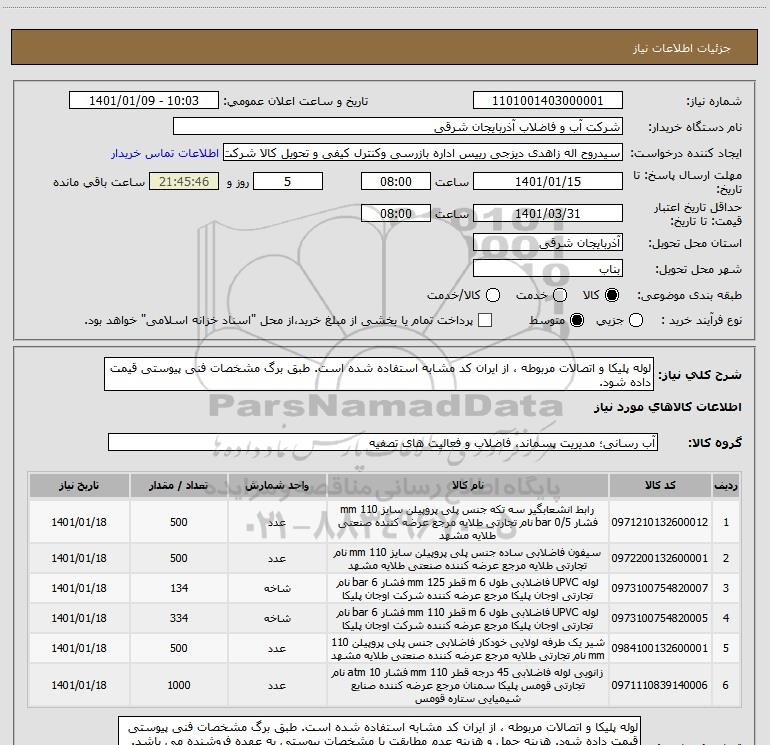The height and width of the screenshot is (745, 770).
Task: Click the remaining time countdown 21:45:46
Action: point(184,182)
